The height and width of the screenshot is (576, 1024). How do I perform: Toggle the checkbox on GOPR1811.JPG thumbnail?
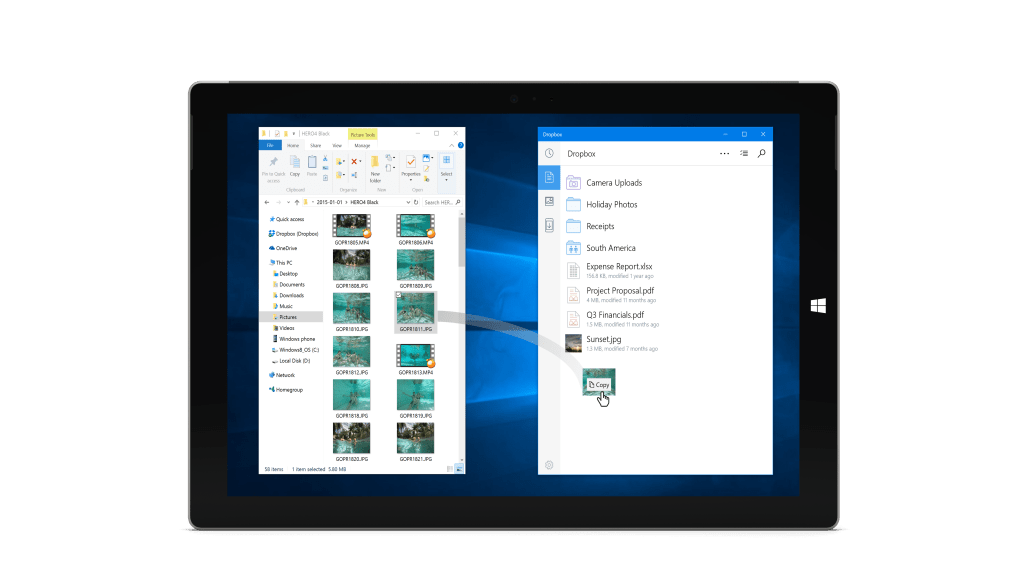[x=399, y=295]
